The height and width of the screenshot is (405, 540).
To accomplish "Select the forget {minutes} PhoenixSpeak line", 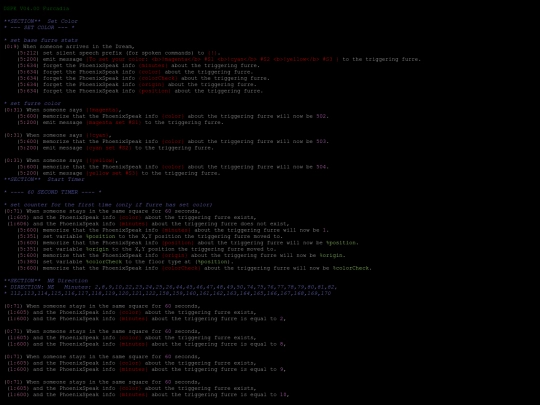I will [x=138, y=65].
